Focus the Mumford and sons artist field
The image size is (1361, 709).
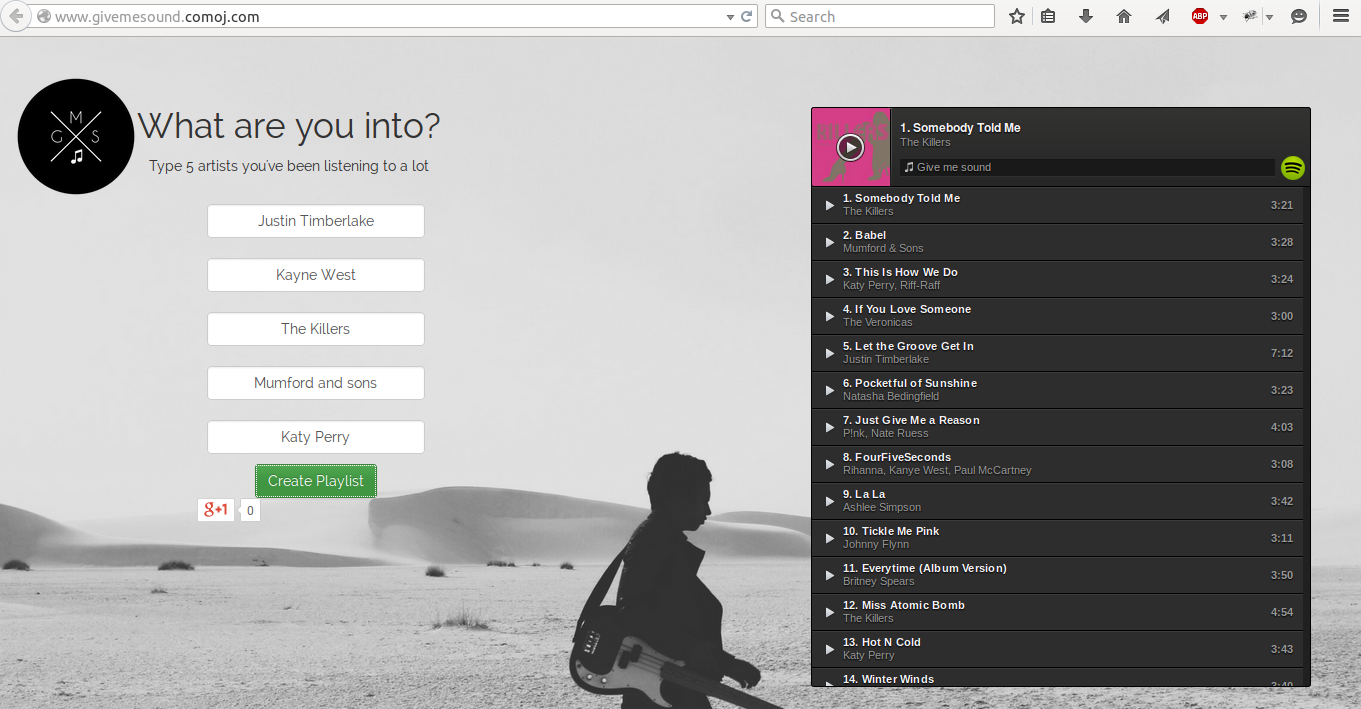[x=316, y=383]
